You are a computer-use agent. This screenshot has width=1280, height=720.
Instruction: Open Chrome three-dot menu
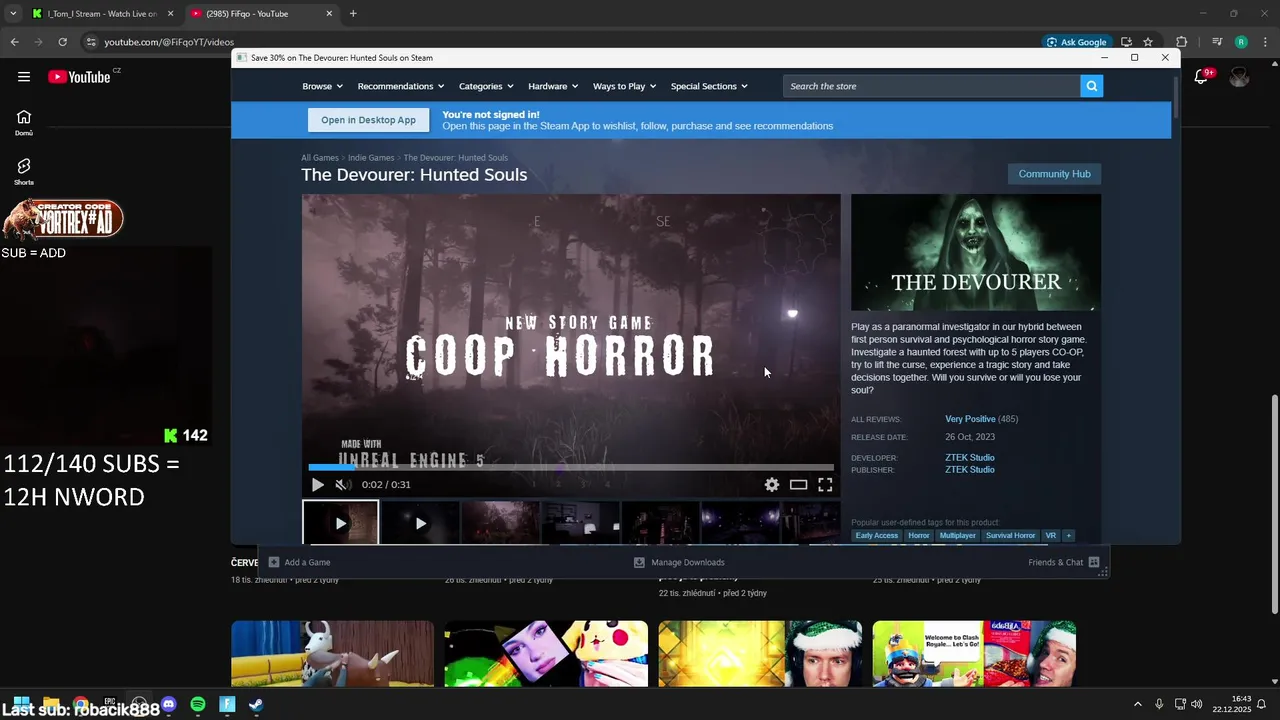(x=1265, y=42)
